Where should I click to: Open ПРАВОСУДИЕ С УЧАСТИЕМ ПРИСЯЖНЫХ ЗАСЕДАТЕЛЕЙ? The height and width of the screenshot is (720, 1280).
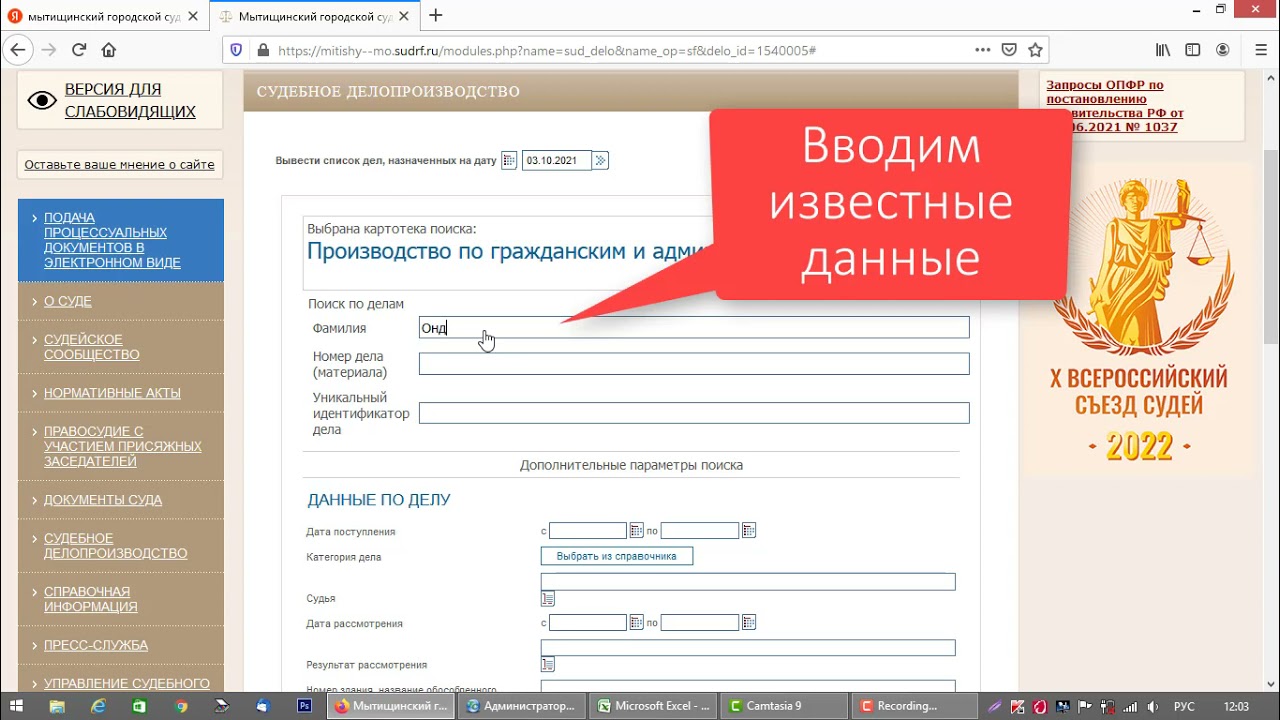pos(123,446)
